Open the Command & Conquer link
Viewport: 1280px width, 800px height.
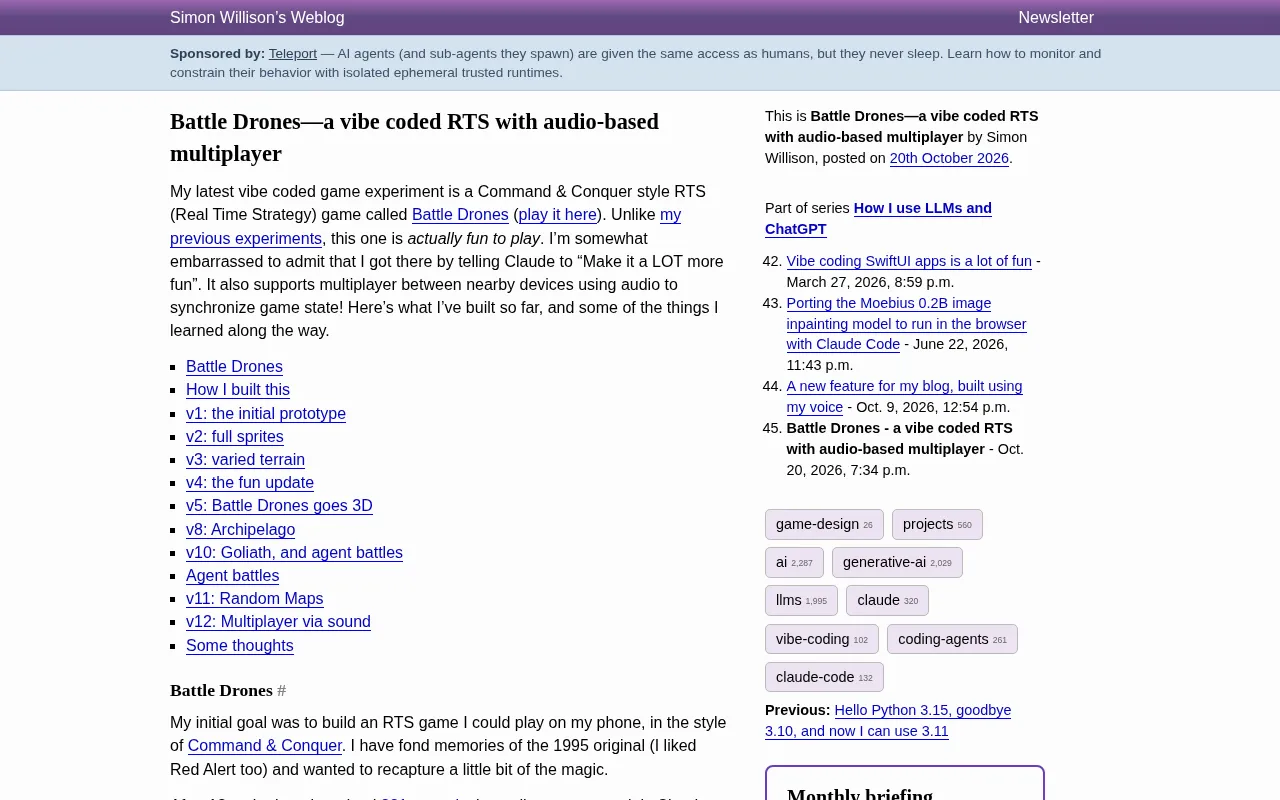[265, 745]
